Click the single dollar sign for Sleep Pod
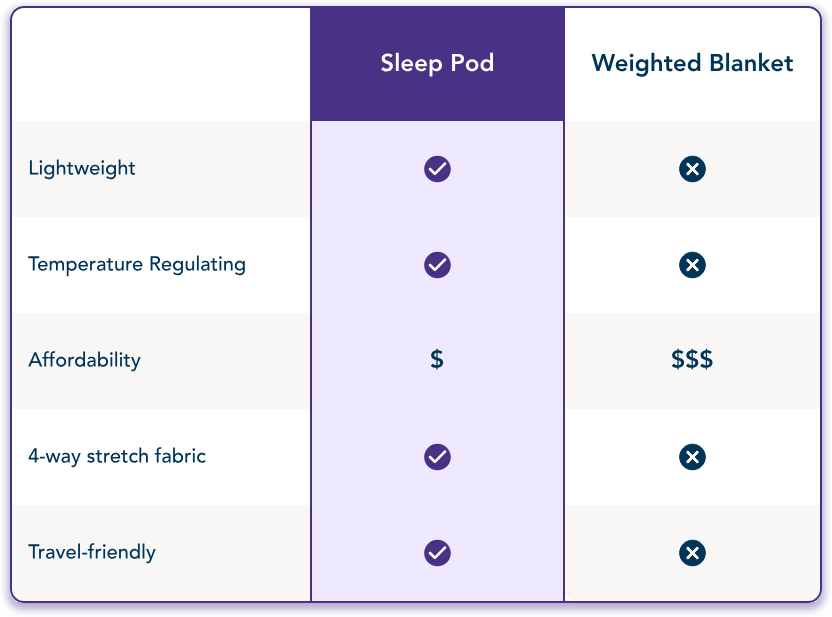The image size is (832, 617). [x=437, y=360]
